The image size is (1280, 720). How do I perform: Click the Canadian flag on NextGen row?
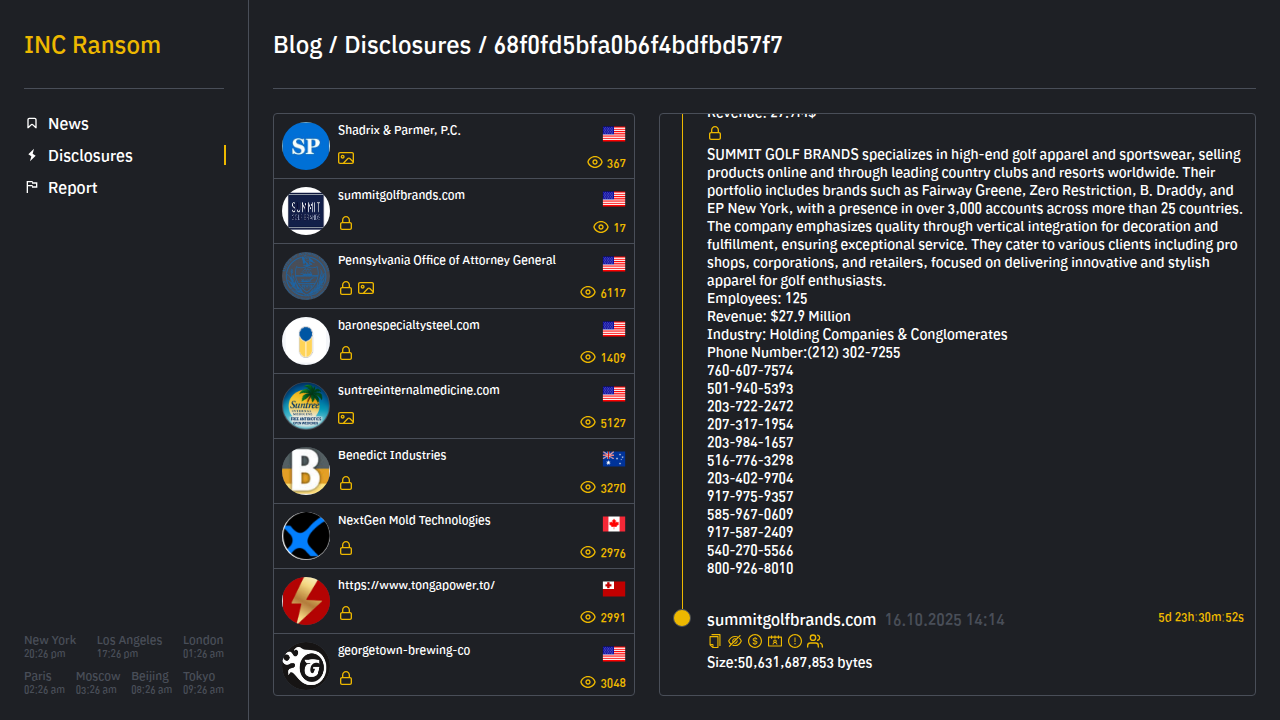coord(614,524)
